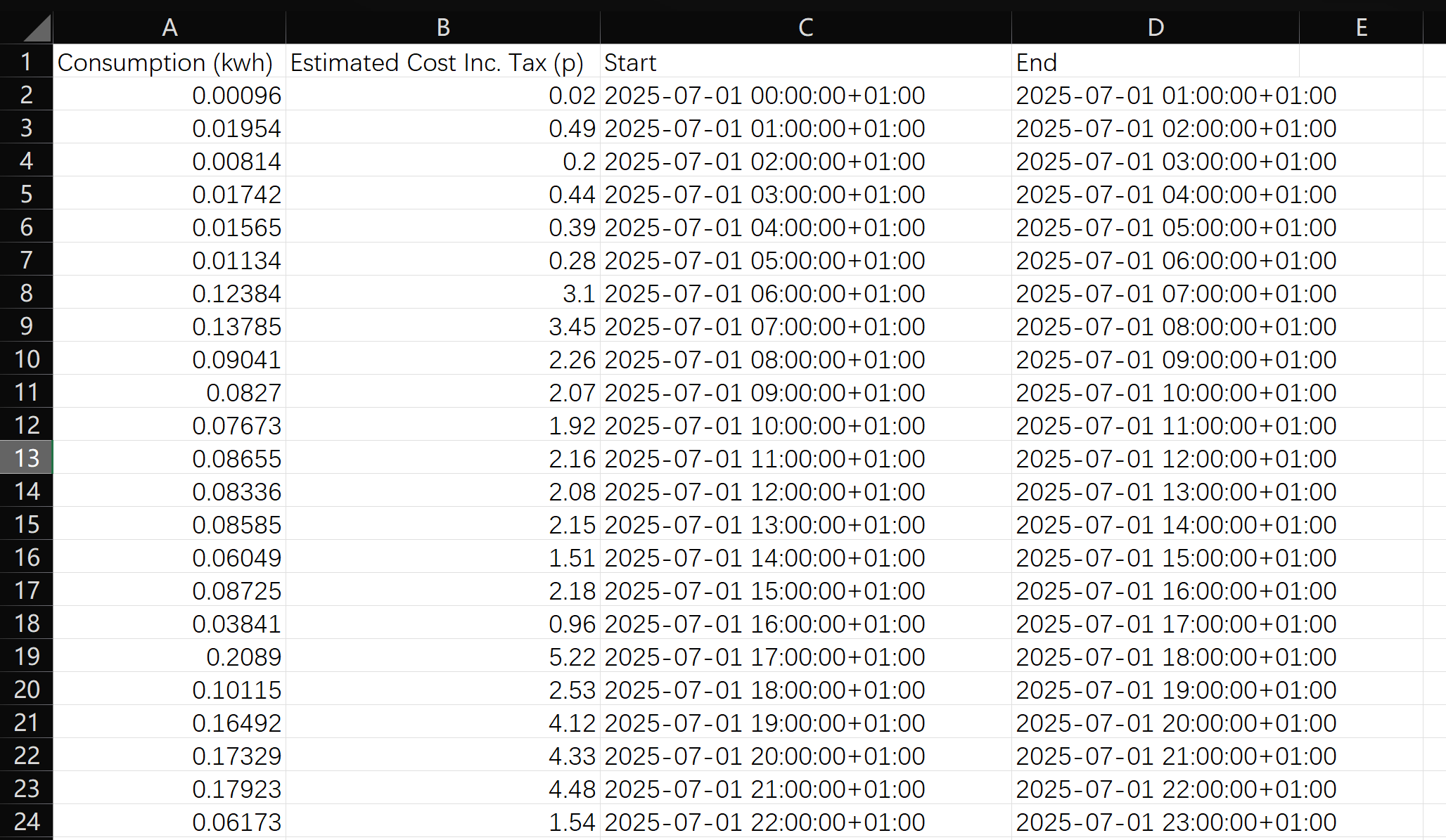Click the Consumption (kwh) header cell
Viewport: 1446px width, 840px height.
click(x=169, y=62)
